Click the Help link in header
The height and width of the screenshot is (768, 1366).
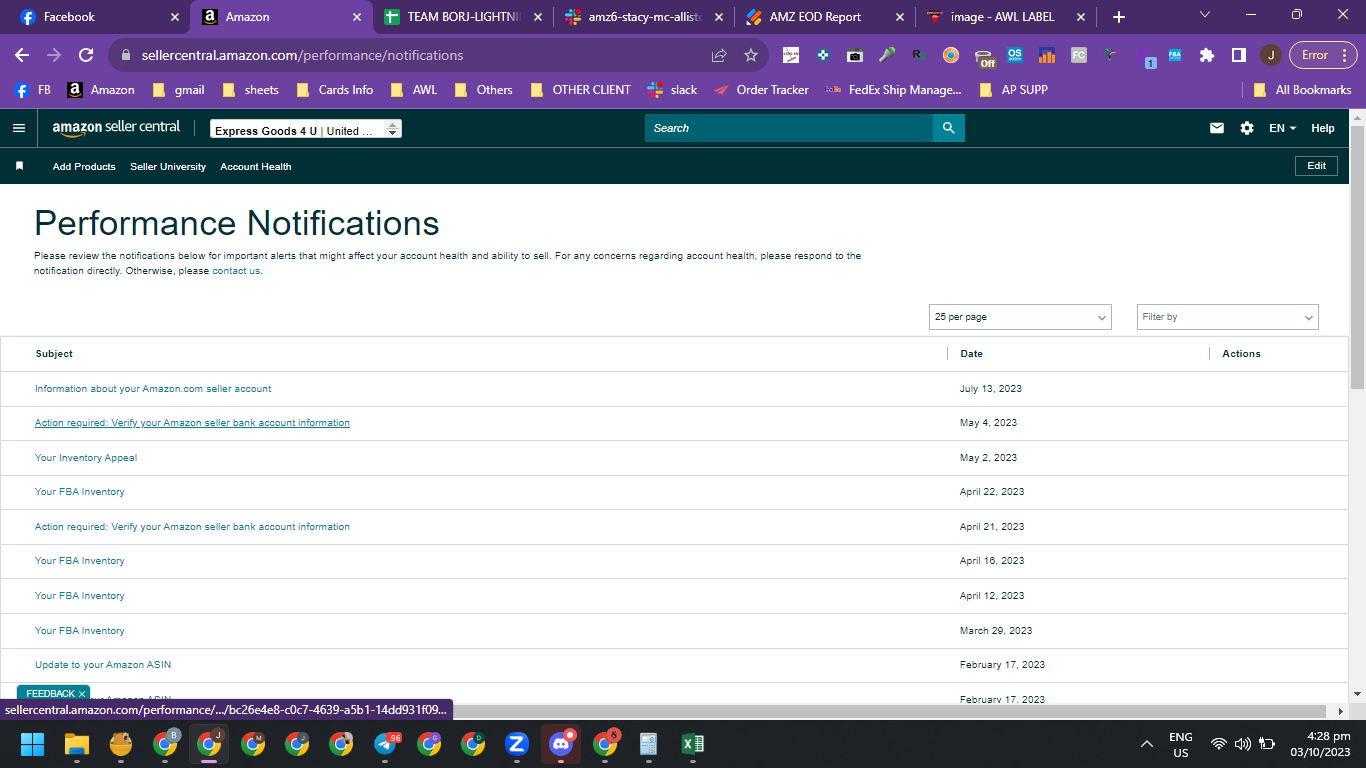pos(1323,128)
